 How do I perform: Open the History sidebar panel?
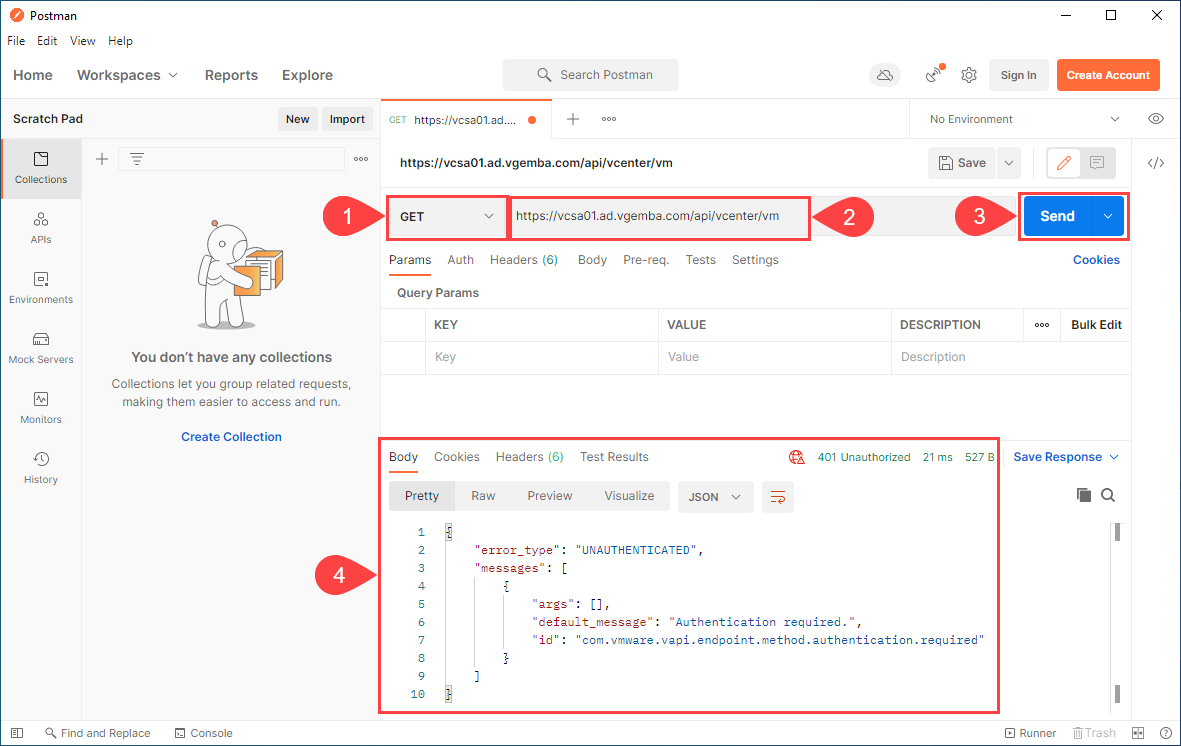(x=41, y=468)
